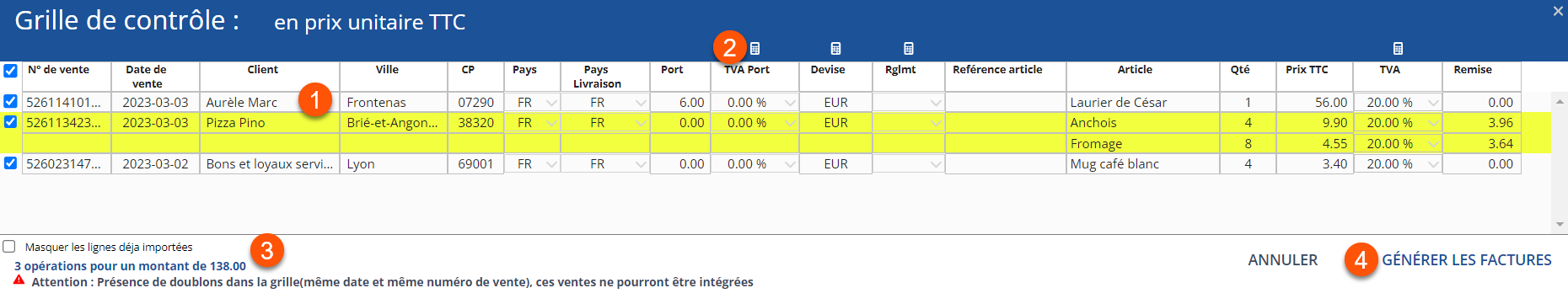Open the Pays dropdown for Aurèle Marc
Image resolution: width=1568 pixels, height=304 pixels.
point(551,103)
